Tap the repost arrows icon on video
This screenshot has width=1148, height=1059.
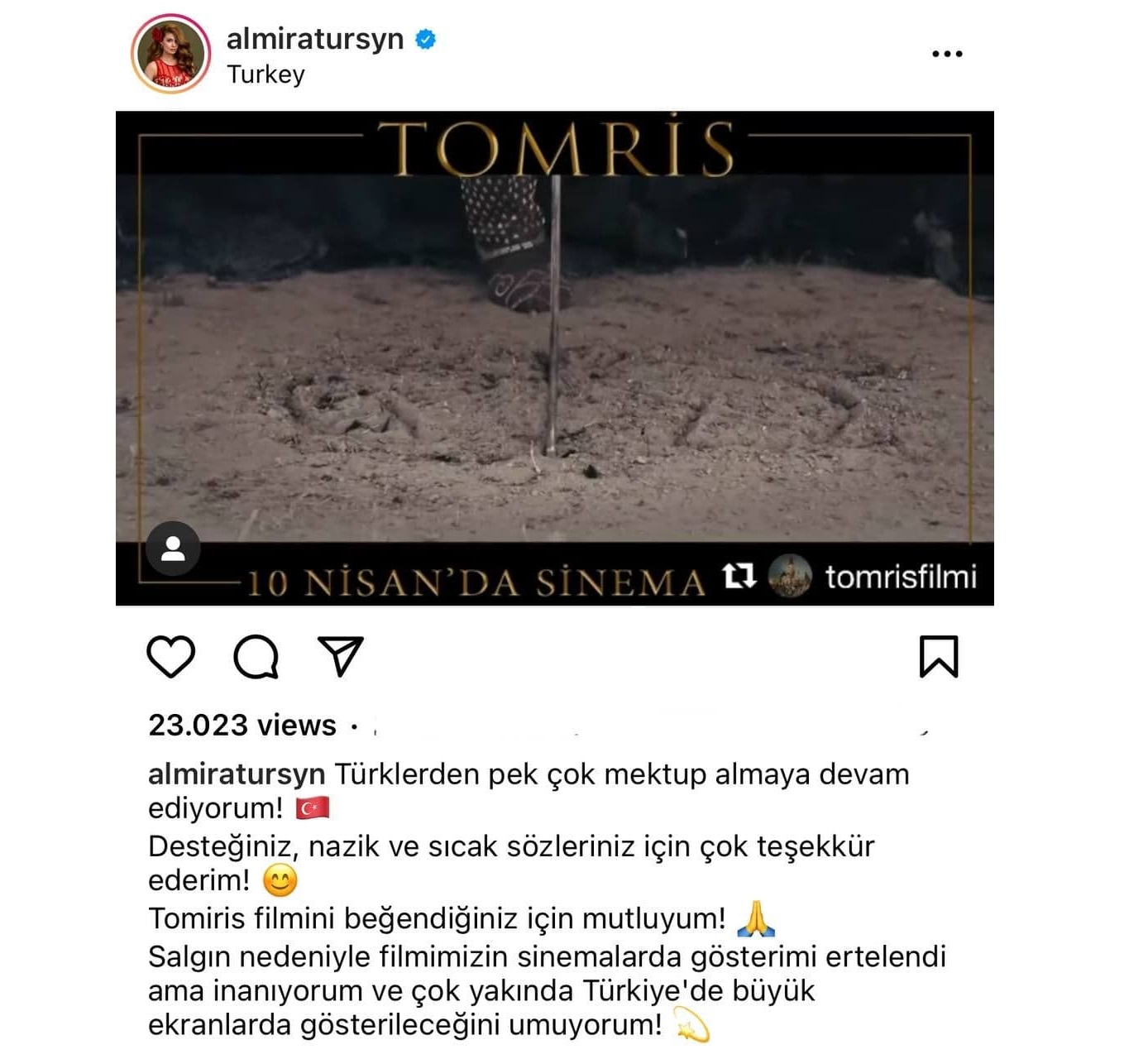(739, 575)
